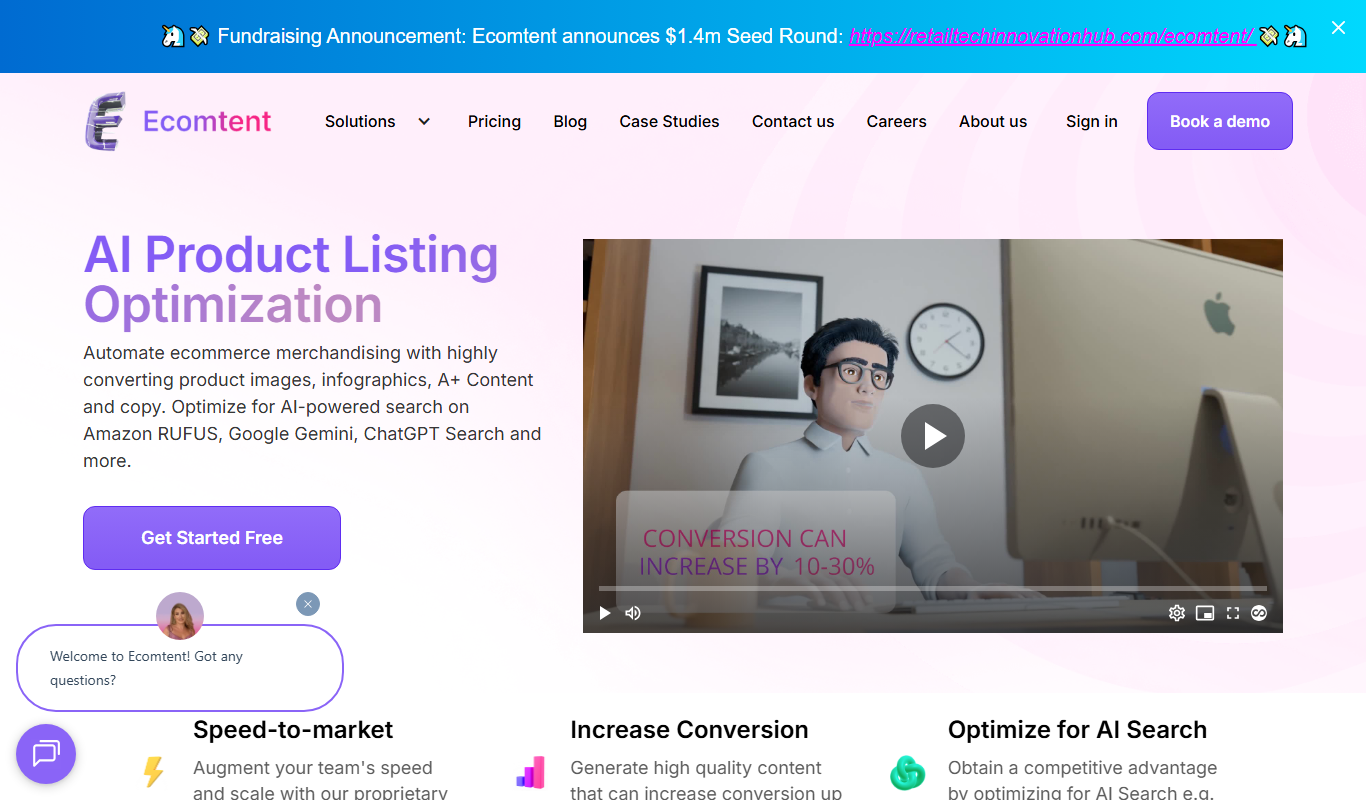Click the Optimize for AI Search heading

click(x=1077, y=730)
